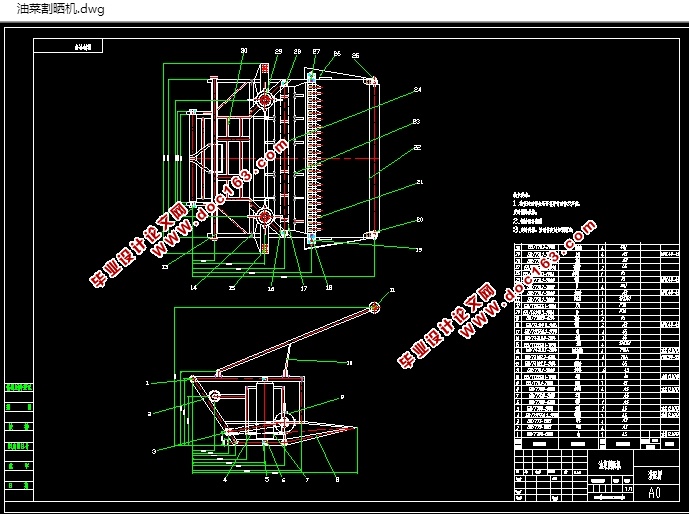Click callout number 22 label
Screen dimensions: 689x514
point(418,148)
